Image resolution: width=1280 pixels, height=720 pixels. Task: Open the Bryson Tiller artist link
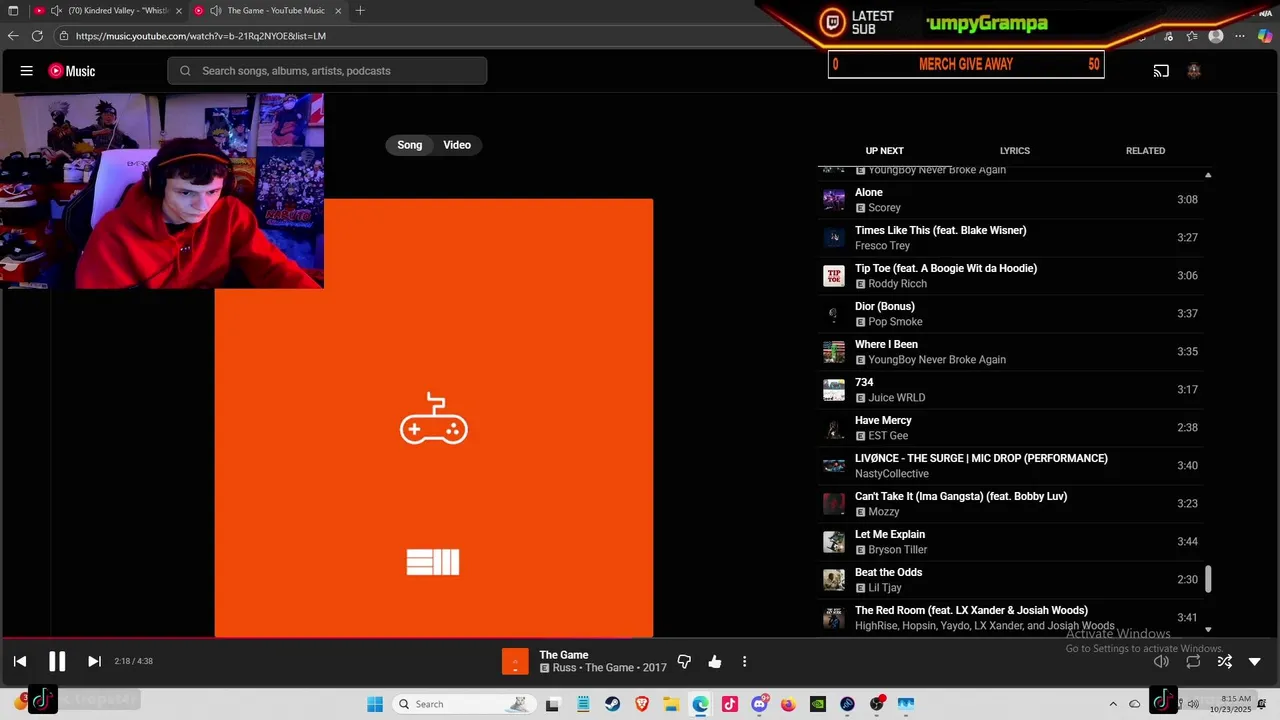(x=897, y=550)
